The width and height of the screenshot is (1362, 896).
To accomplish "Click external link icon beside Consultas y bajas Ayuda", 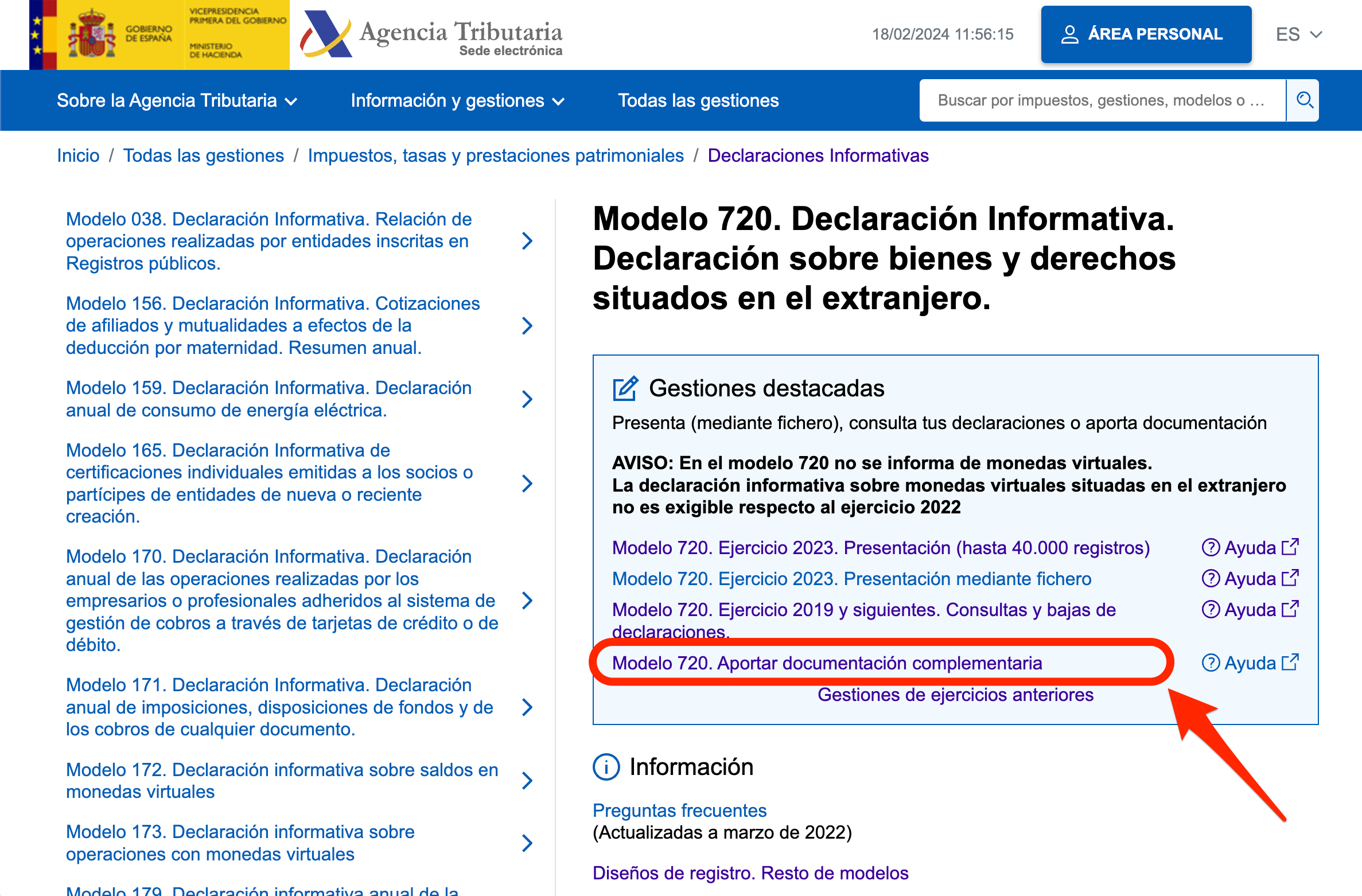I will [1290, 609].
